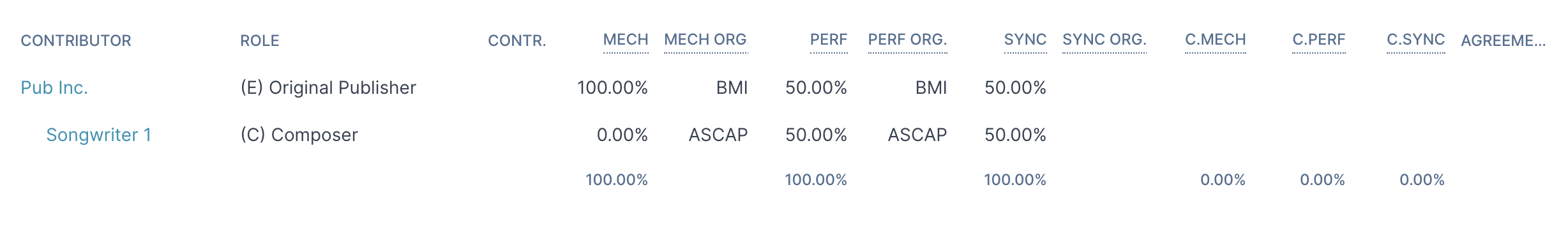This screenshot has width=1568, height=231.
Task: Click the C.SYNC column header
Action: tap(1416, 40)
